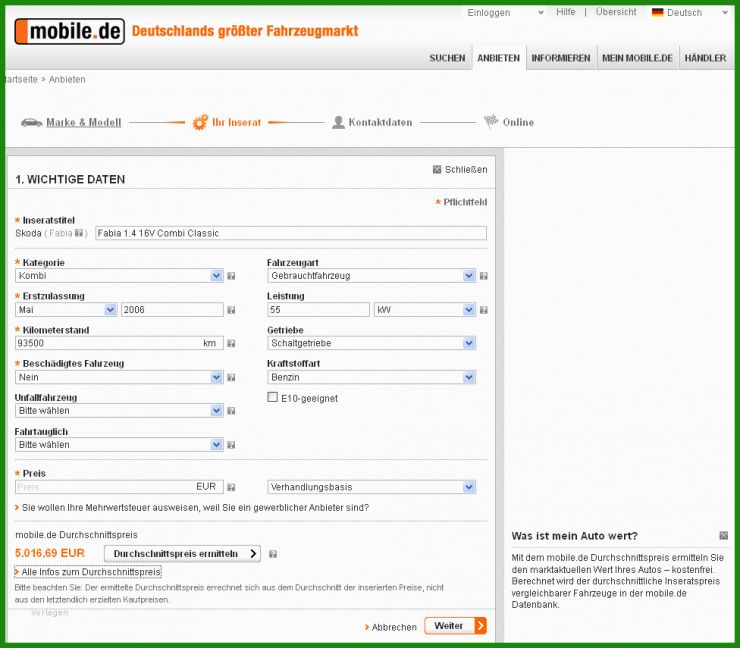Viewport: 740px width, 648px height.
Task: Click the edit icon next to Fabia model
Action: point(79,233)
